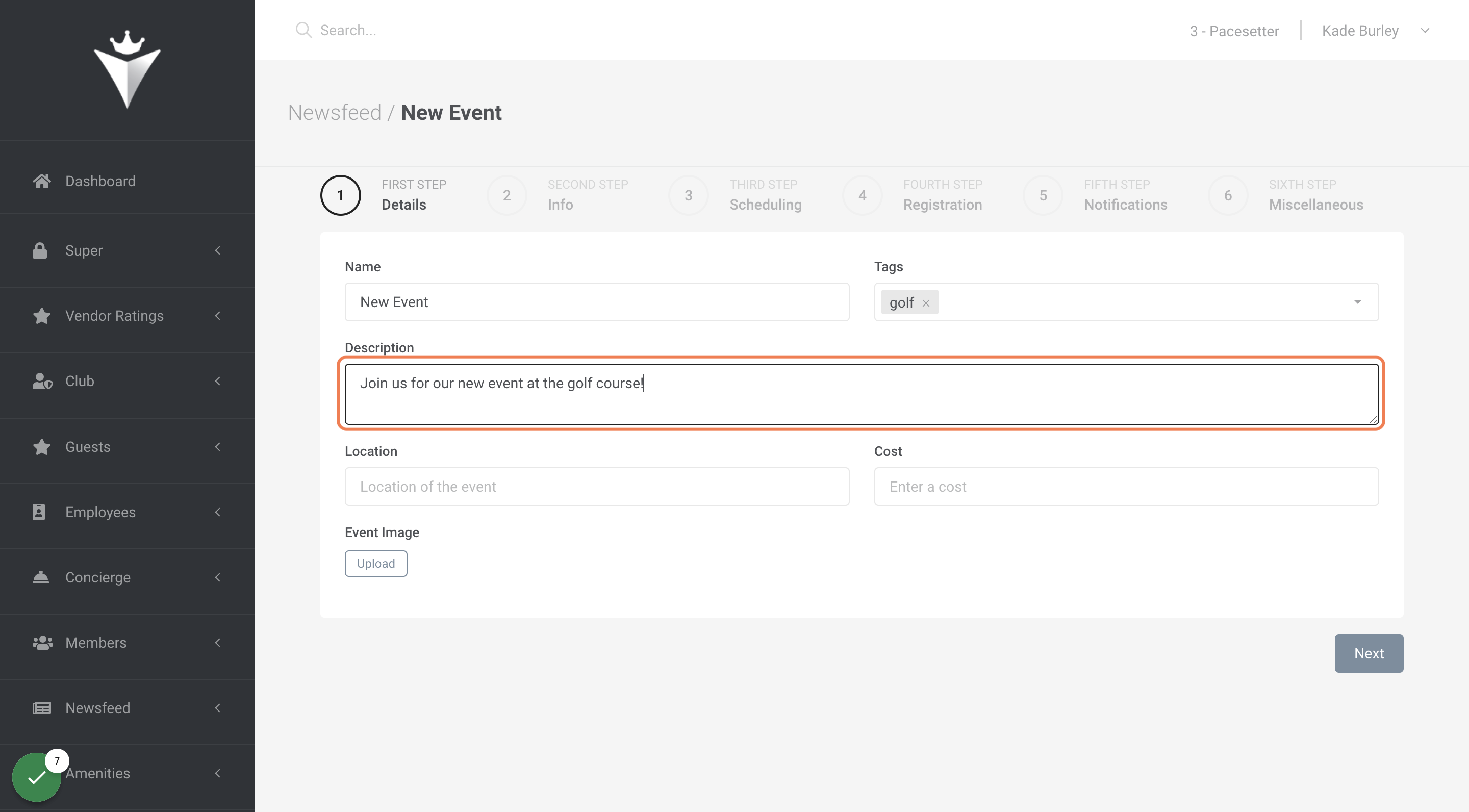This screenshot has height=812, width=1469.
Task: Expand the Super menu chevron
Action: (218, 250)
